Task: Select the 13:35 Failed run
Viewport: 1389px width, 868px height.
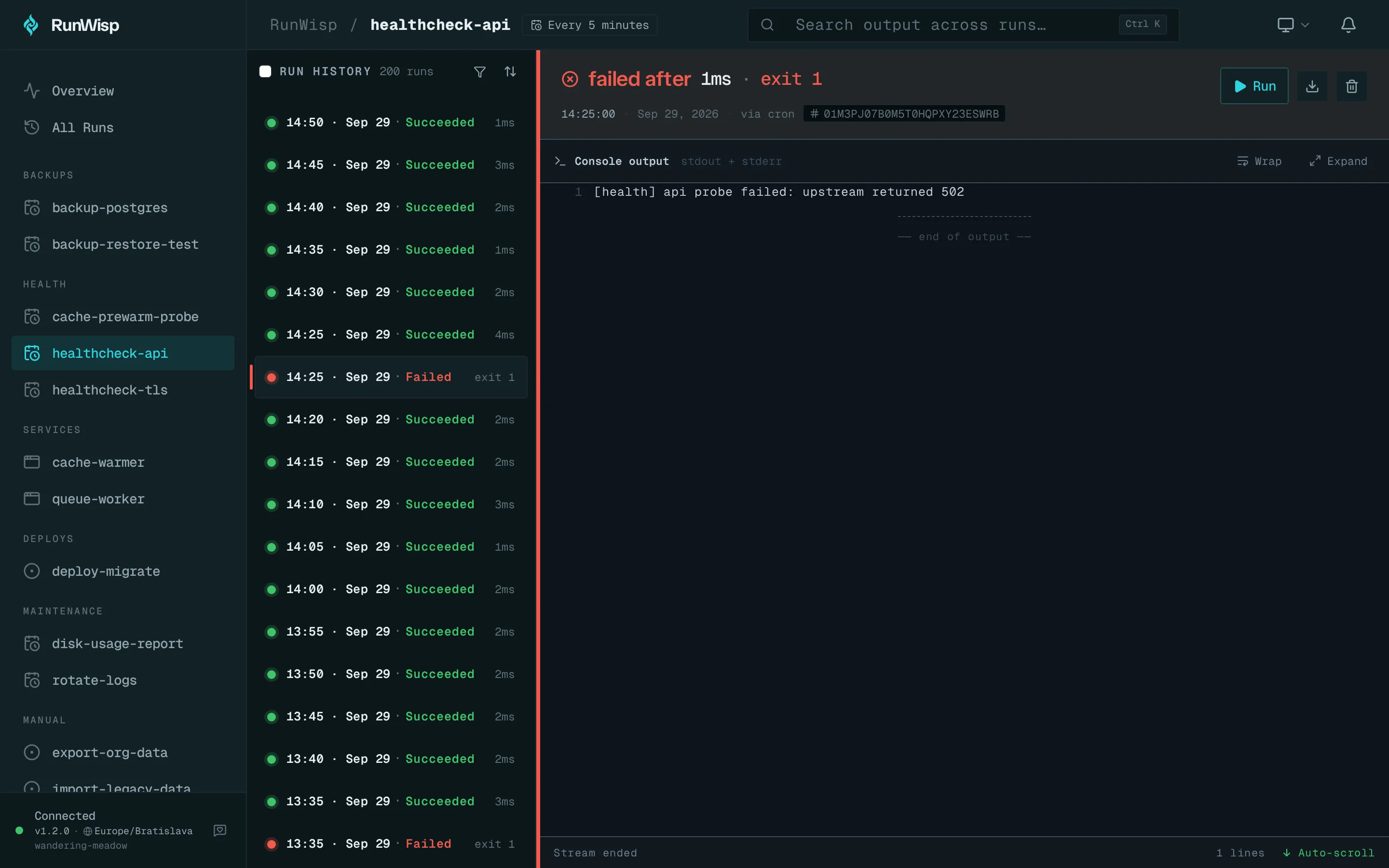Action: (x=391, y=844)
